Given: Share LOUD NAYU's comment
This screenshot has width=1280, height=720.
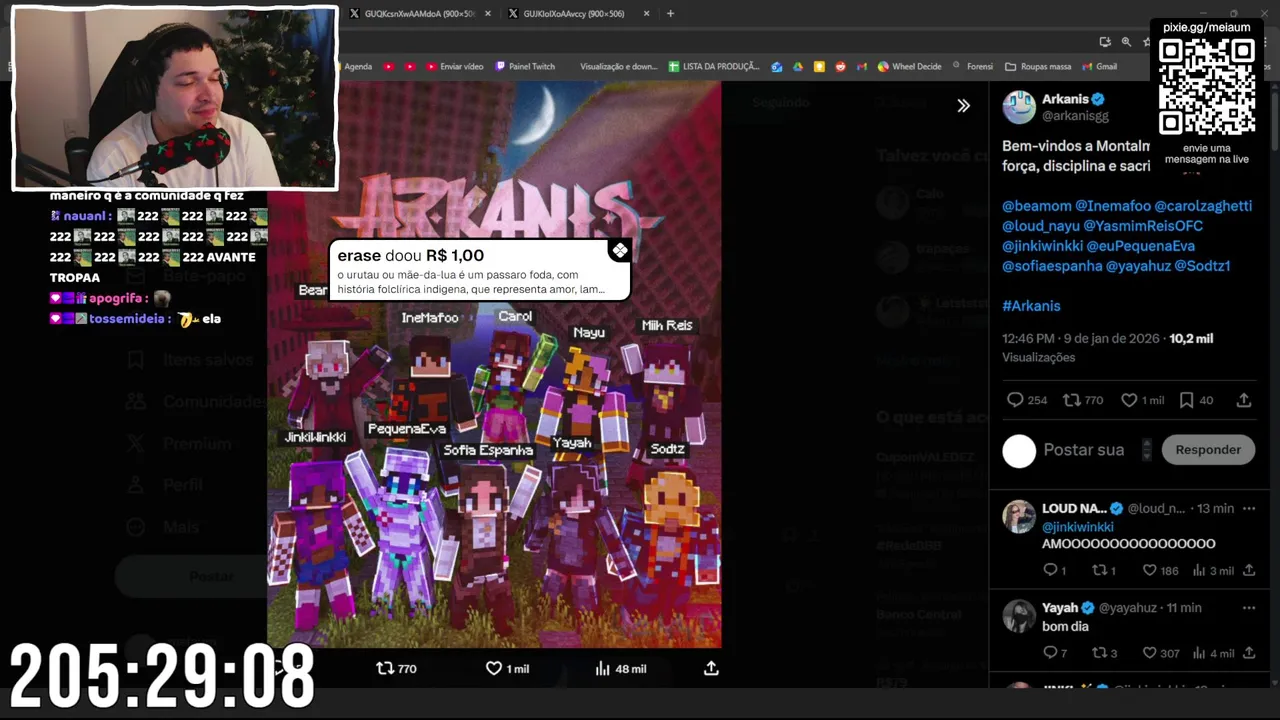Looking at the screenshot, I should [1249, 570].
